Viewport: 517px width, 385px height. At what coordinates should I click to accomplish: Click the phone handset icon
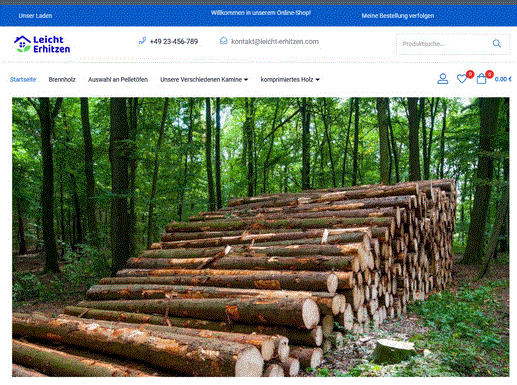click(142, 41)
